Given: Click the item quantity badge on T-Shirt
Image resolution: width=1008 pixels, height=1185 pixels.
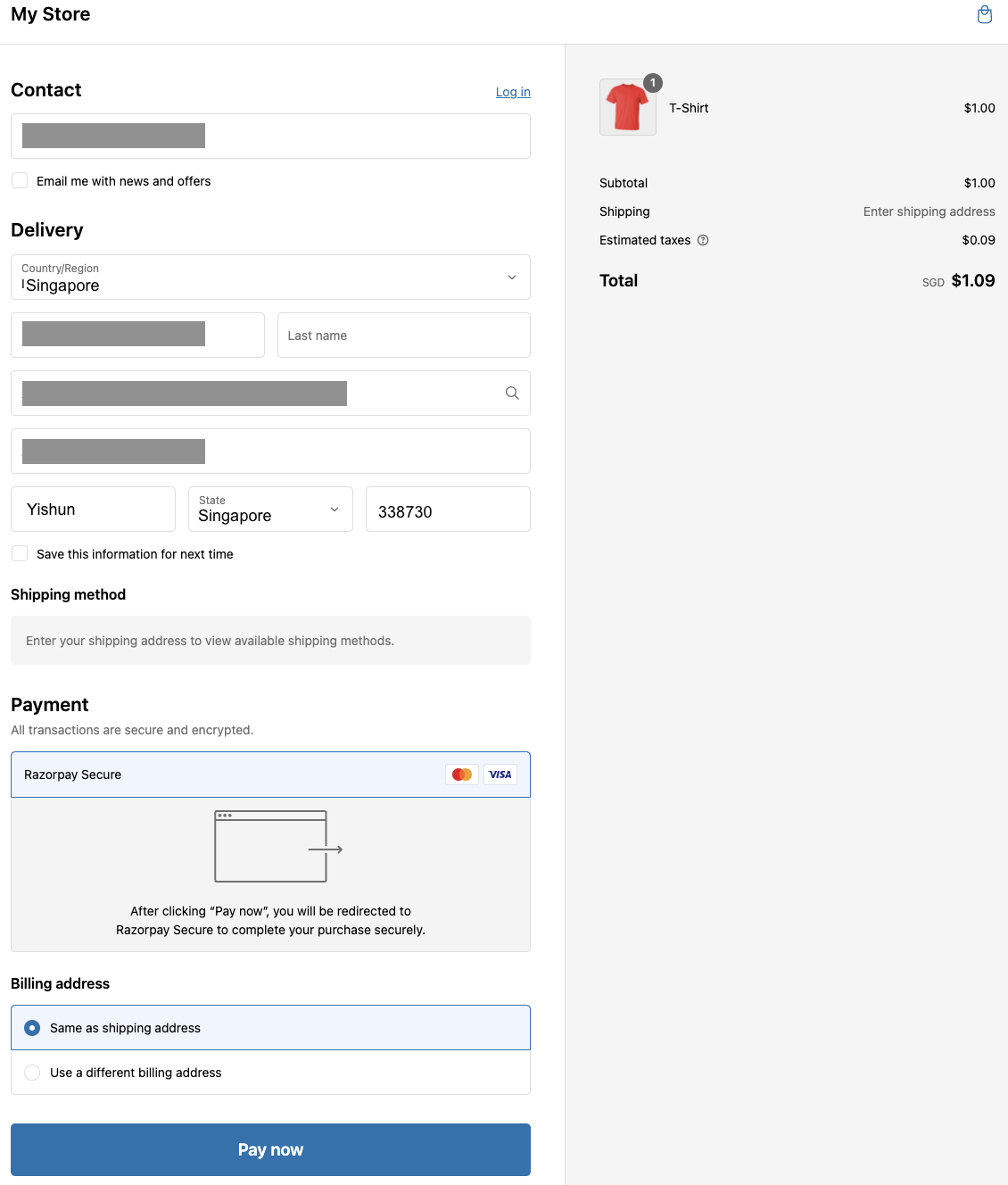Looking at the screenshot, I should tap(653, 83).
